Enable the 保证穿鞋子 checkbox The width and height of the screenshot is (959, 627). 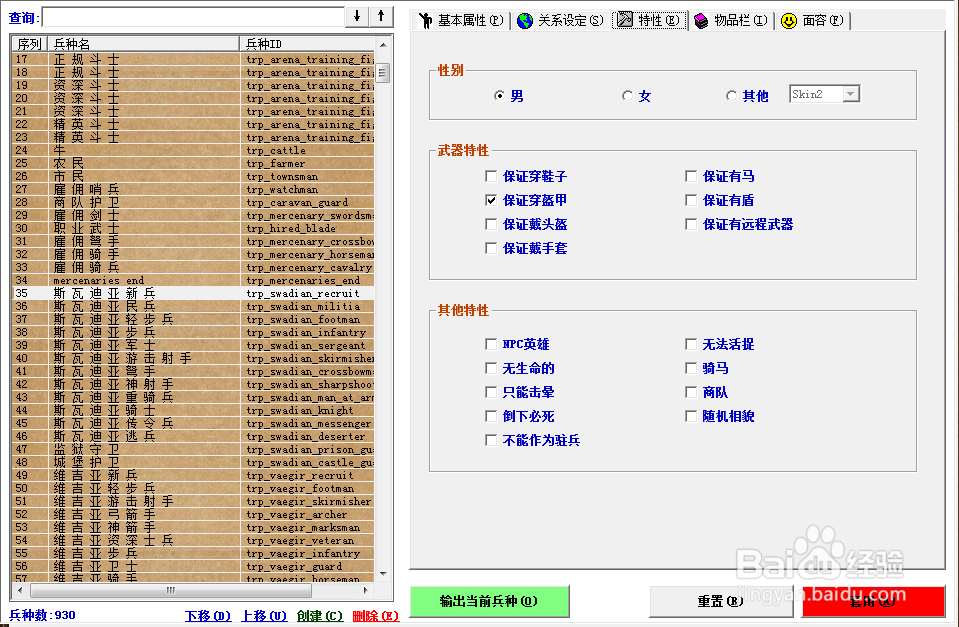click(x=491, y=176)
